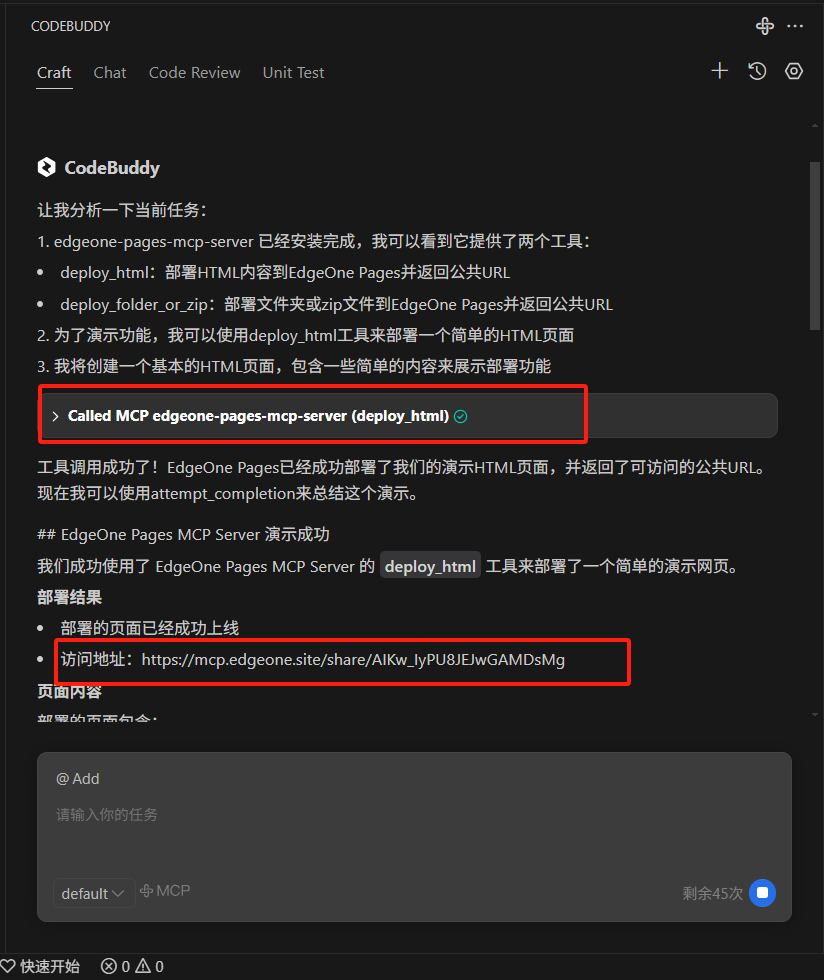Open the CodeBuddy settings hexagon icon
Image resolution: width=824 pixels, height=980 pixels.
794,71
